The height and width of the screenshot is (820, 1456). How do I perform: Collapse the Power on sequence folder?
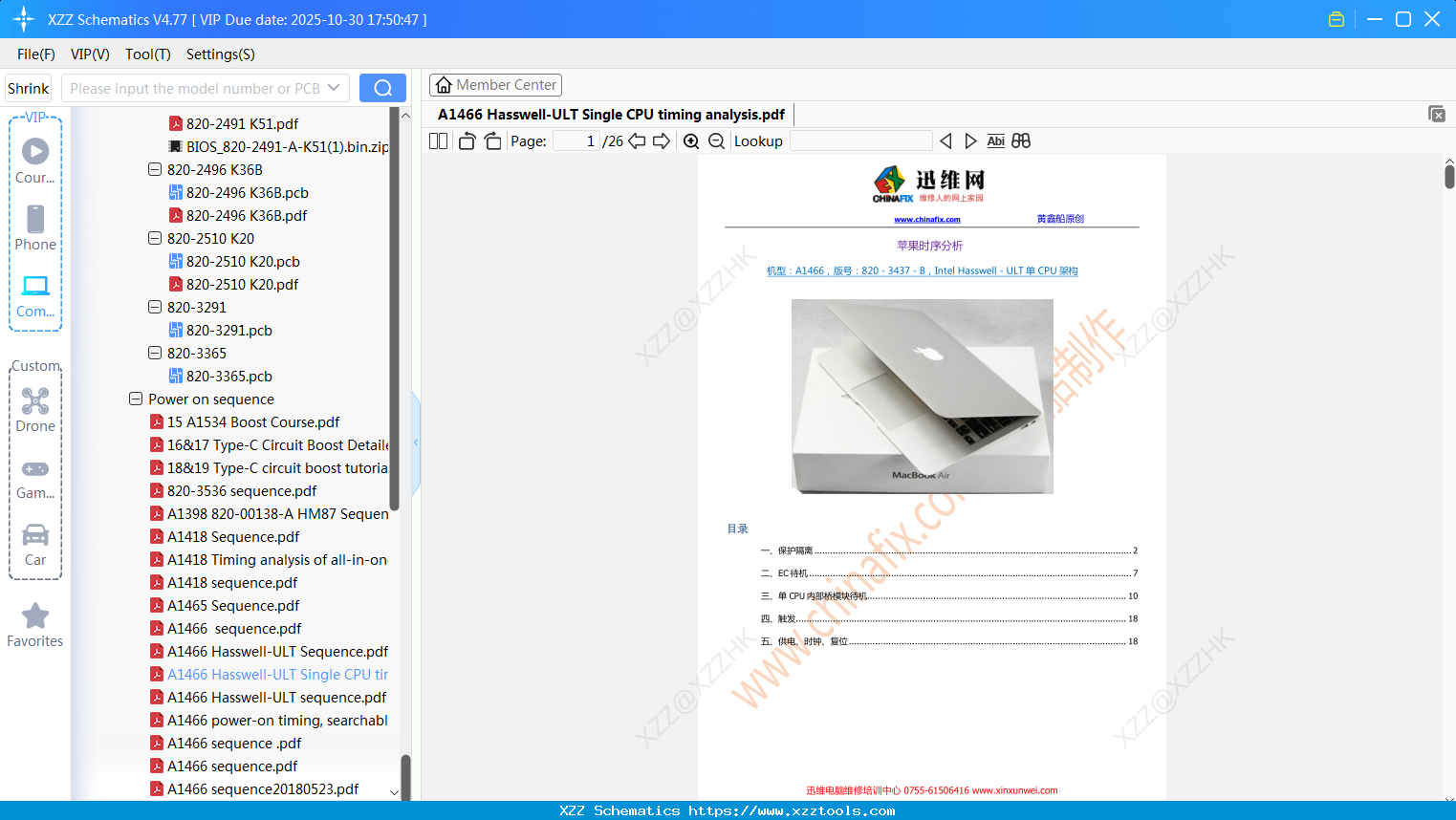tap(136, 399)
